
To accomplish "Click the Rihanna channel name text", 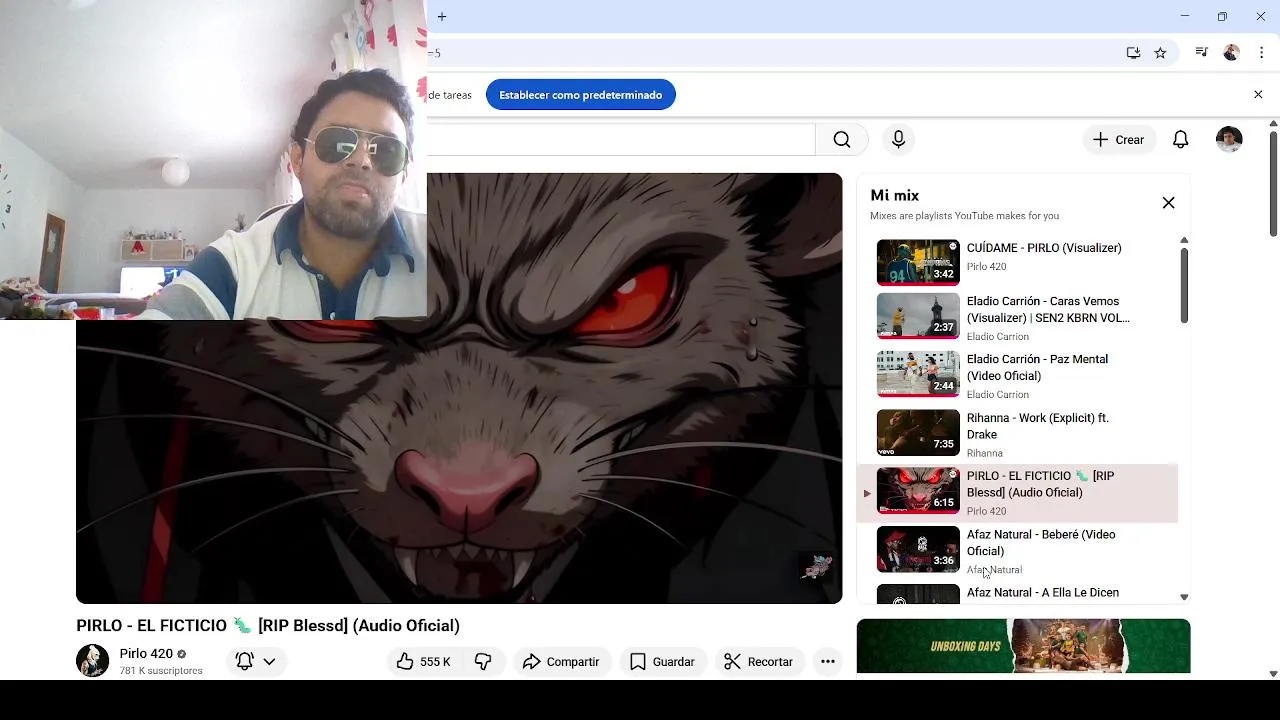I will (x=985, y=453).
